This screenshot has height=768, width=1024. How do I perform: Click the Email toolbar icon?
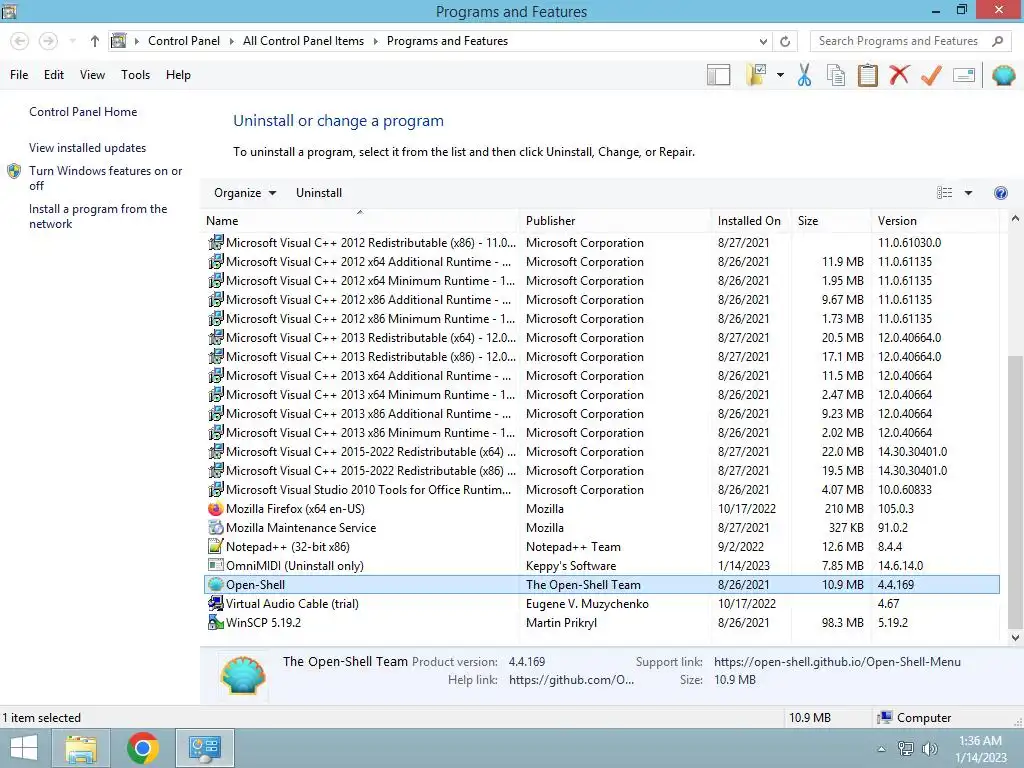[x=964, y=75]
